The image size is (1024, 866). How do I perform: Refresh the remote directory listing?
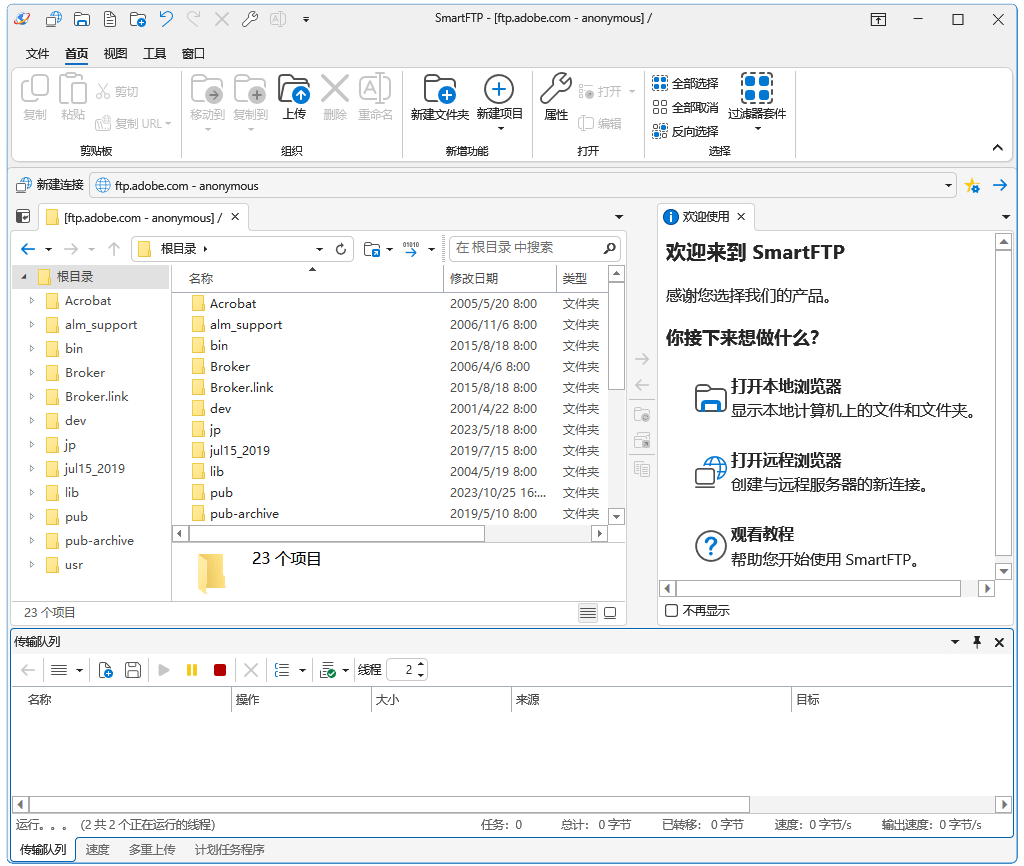tap(340, 249)
